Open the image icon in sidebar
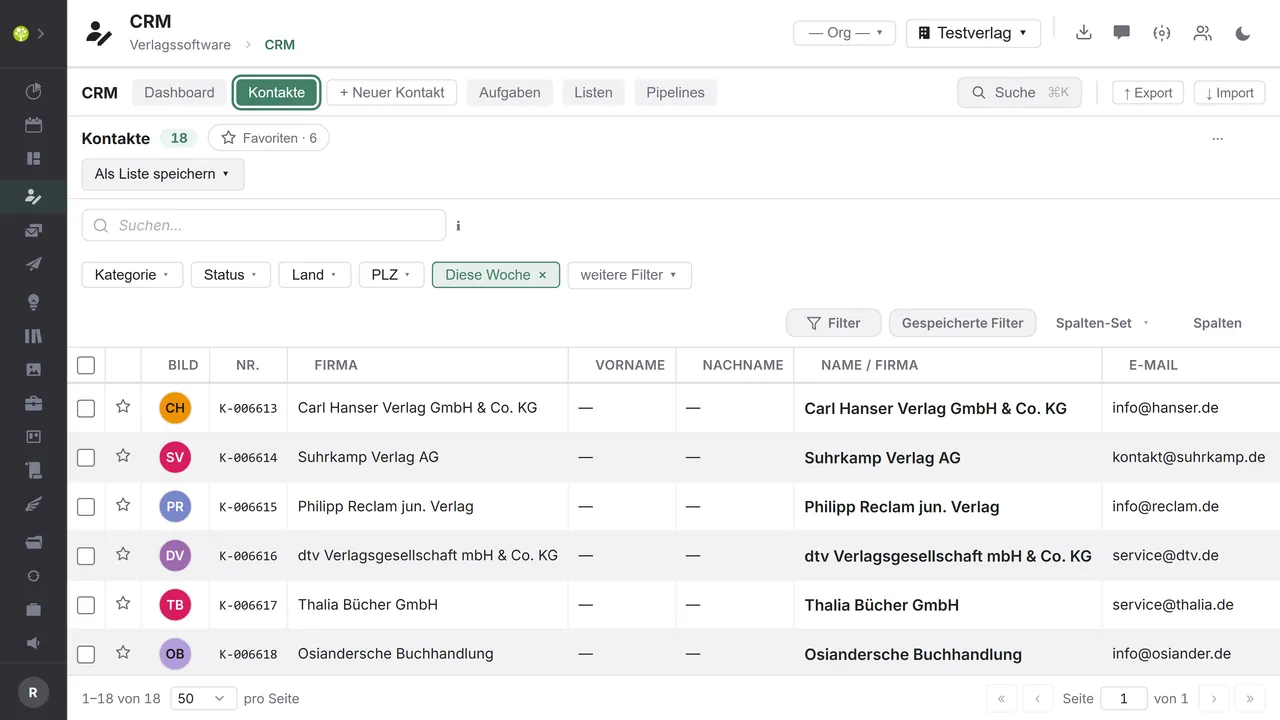 [x=33, y=369]
